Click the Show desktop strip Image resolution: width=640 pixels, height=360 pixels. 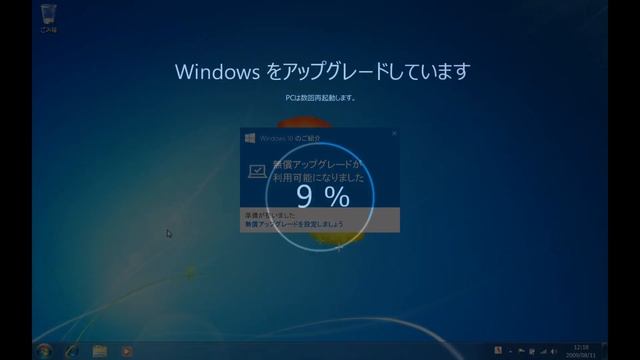coord(605,351)
